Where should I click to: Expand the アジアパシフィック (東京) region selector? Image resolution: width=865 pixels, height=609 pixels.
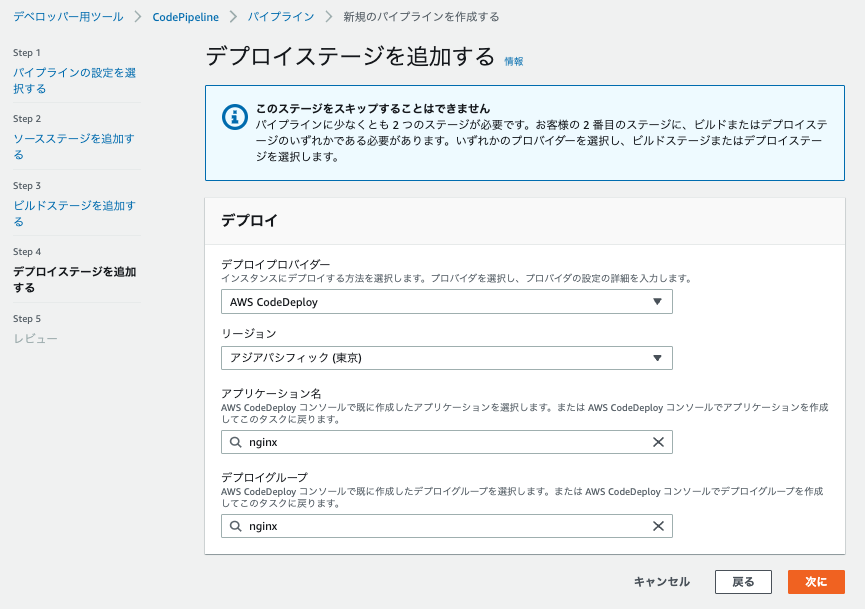[658, 357]
